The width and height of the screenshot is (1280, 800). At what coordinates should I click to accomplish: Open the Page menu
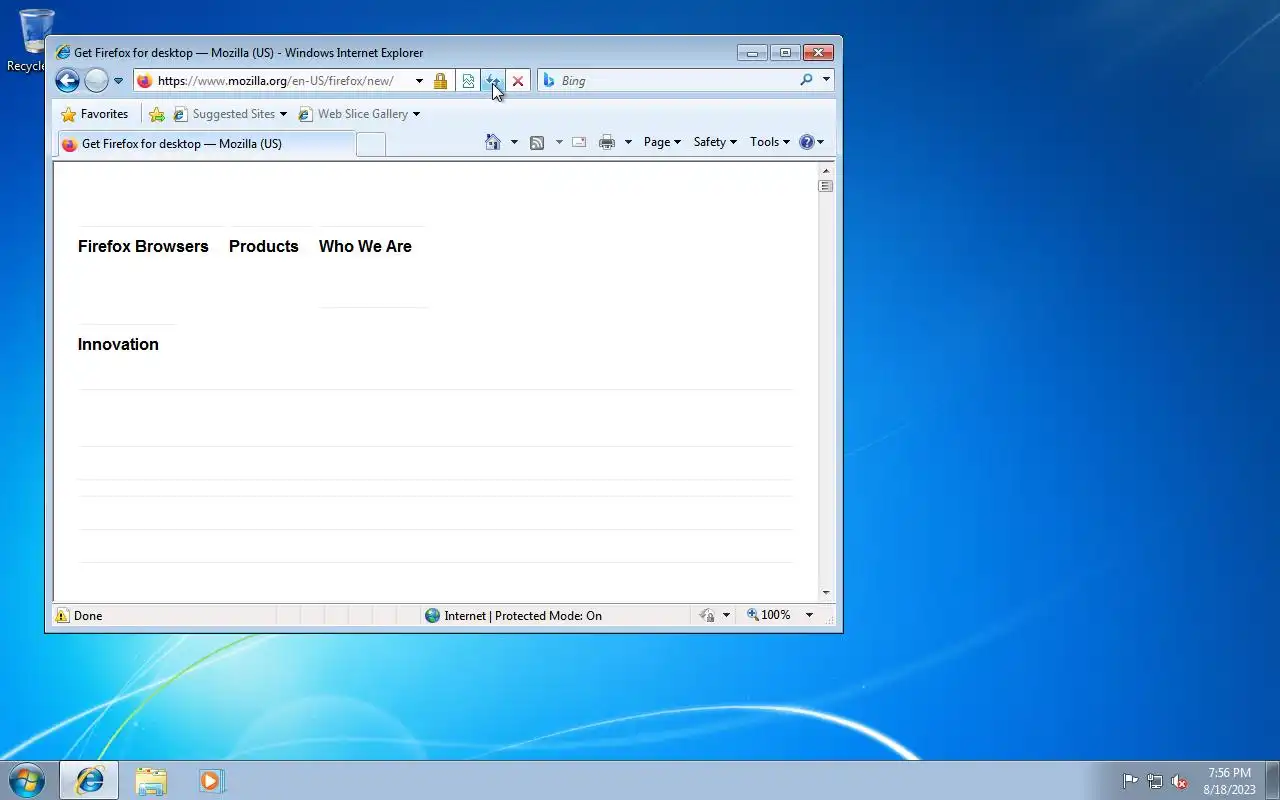[x=662, y=142]
